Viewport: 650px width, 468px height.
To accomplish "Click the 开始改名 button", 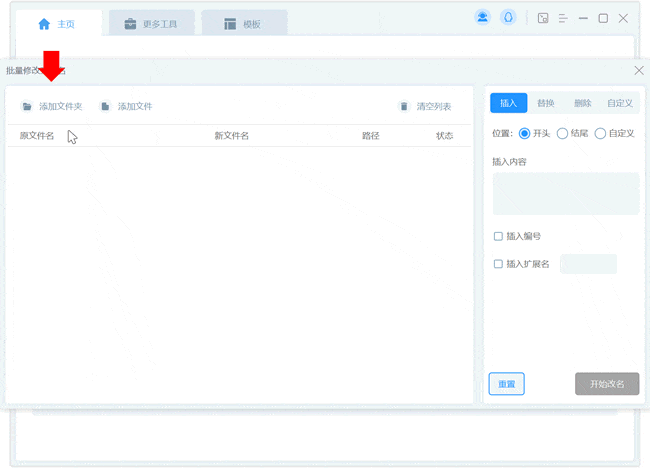I will click(606, 384).
